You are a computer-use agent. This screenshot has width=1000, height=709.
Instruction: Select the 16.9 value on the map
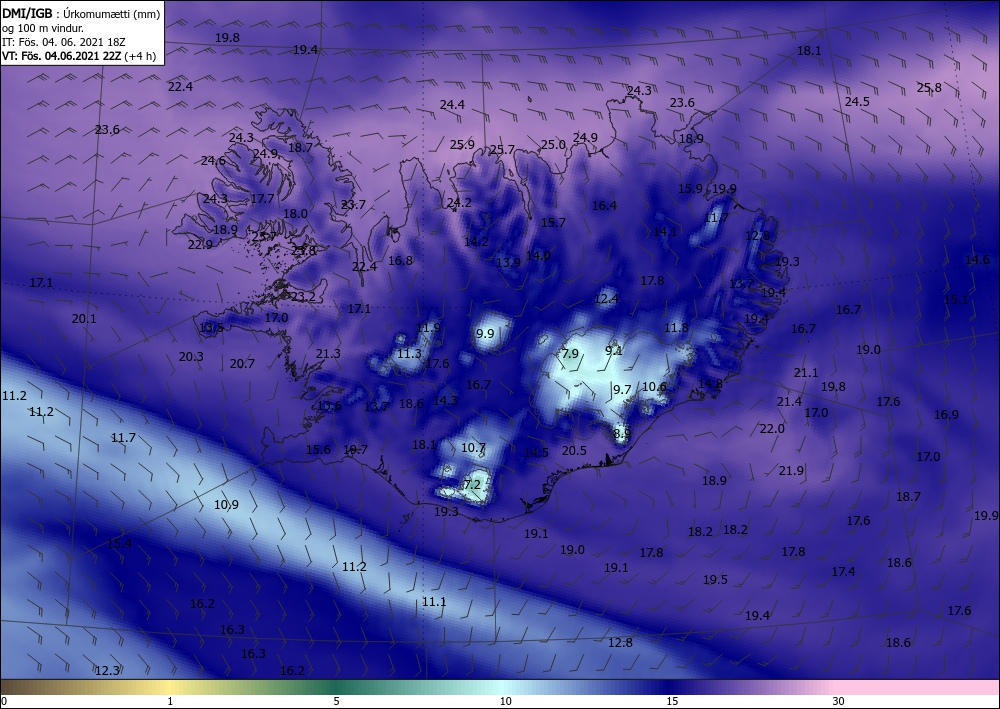click(x=946, y=414)
